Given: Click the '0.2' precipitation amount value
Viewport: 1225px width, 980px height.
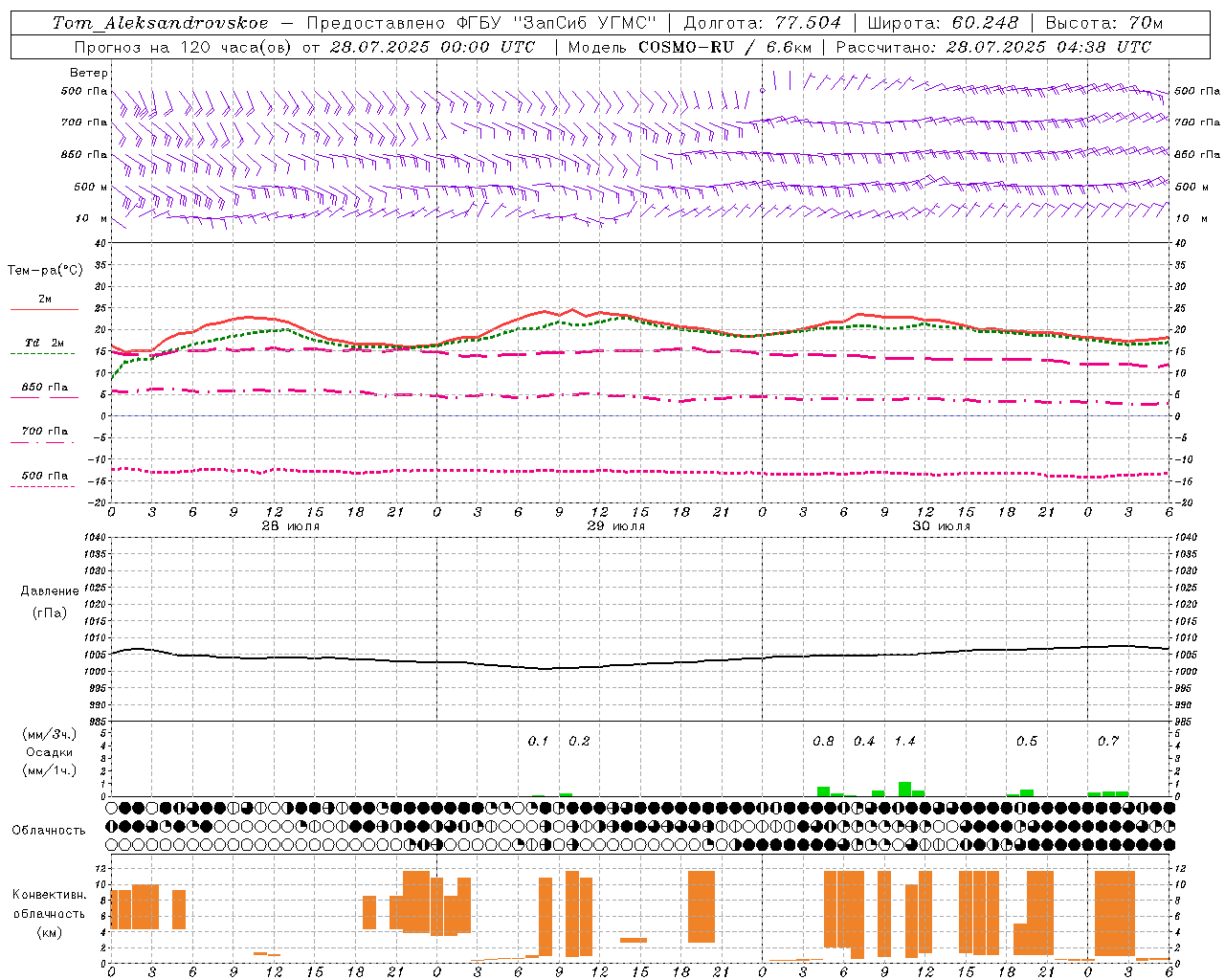Looking at the screenshot, I should [579, 742].
